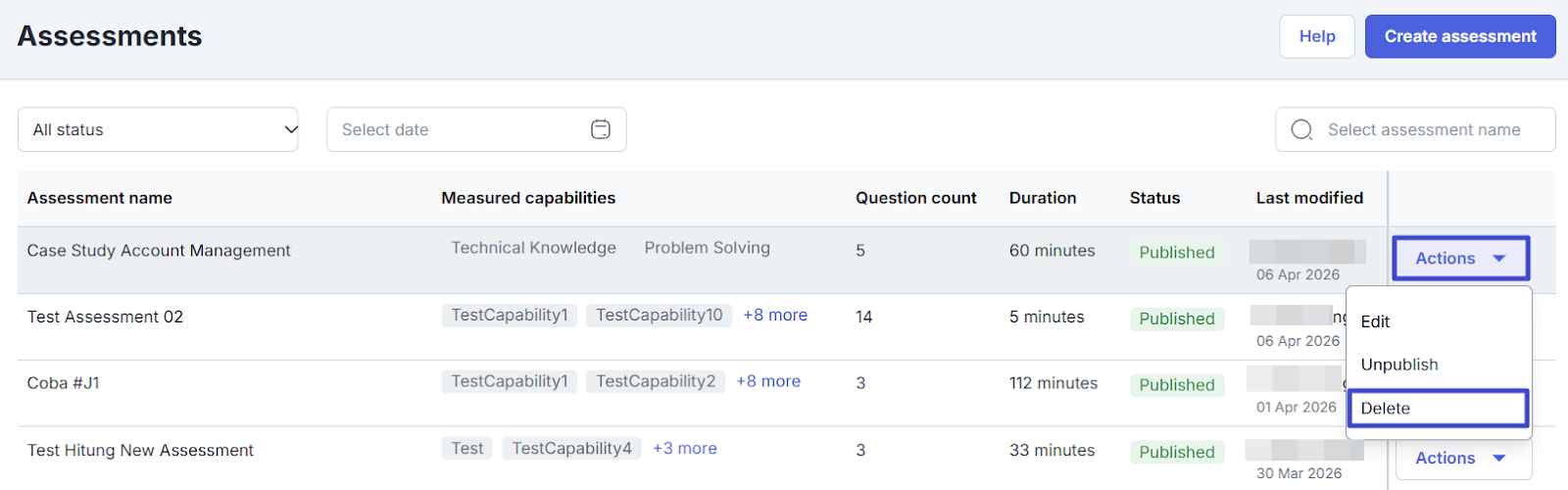Screen dimensions: 1568x490
Task: Click the Select date input field
Action: 461,129
